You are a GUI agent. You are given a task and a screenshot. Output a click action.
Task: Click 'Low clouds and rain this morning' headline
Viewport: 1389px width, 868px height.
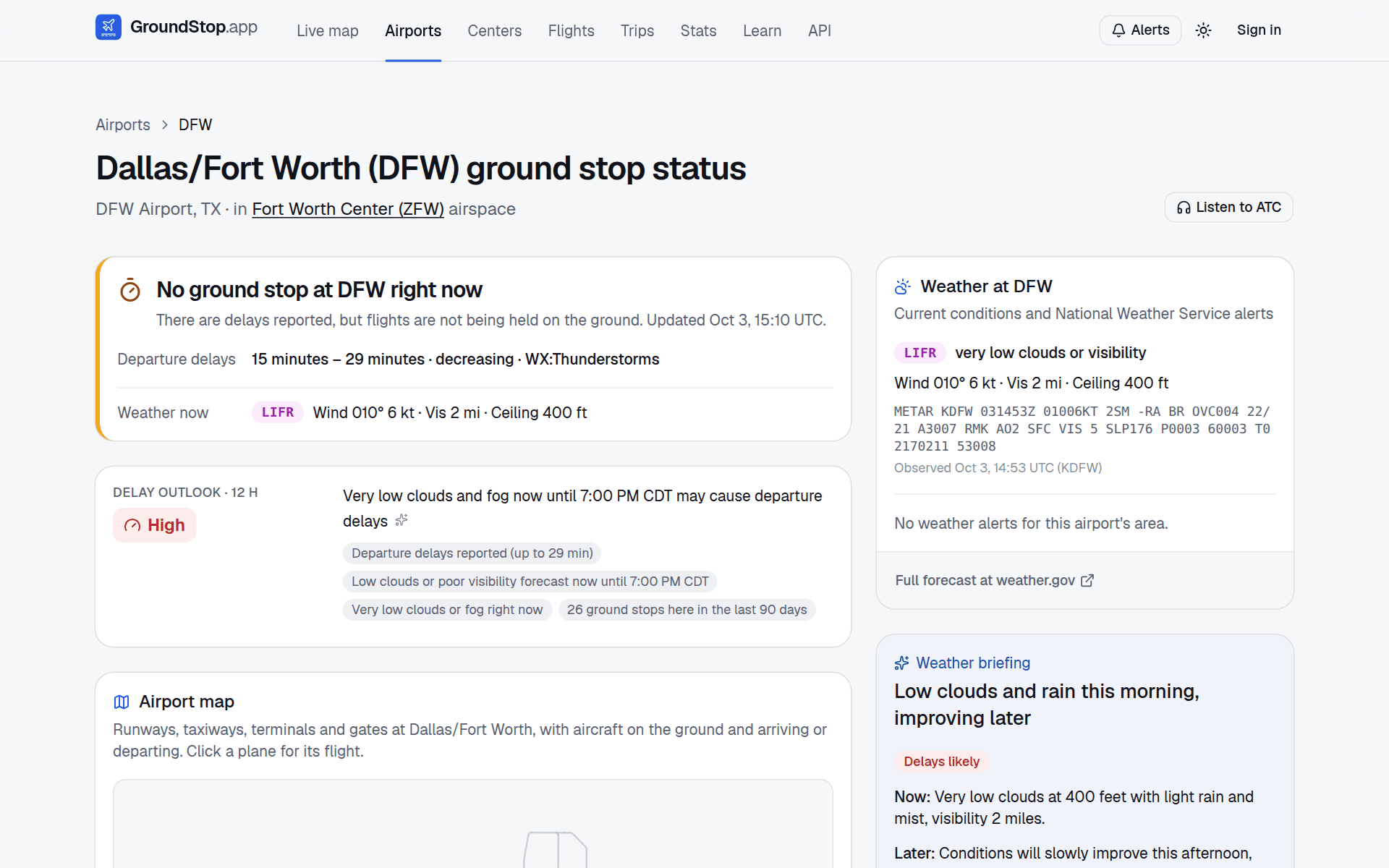tap(1047, 705)
